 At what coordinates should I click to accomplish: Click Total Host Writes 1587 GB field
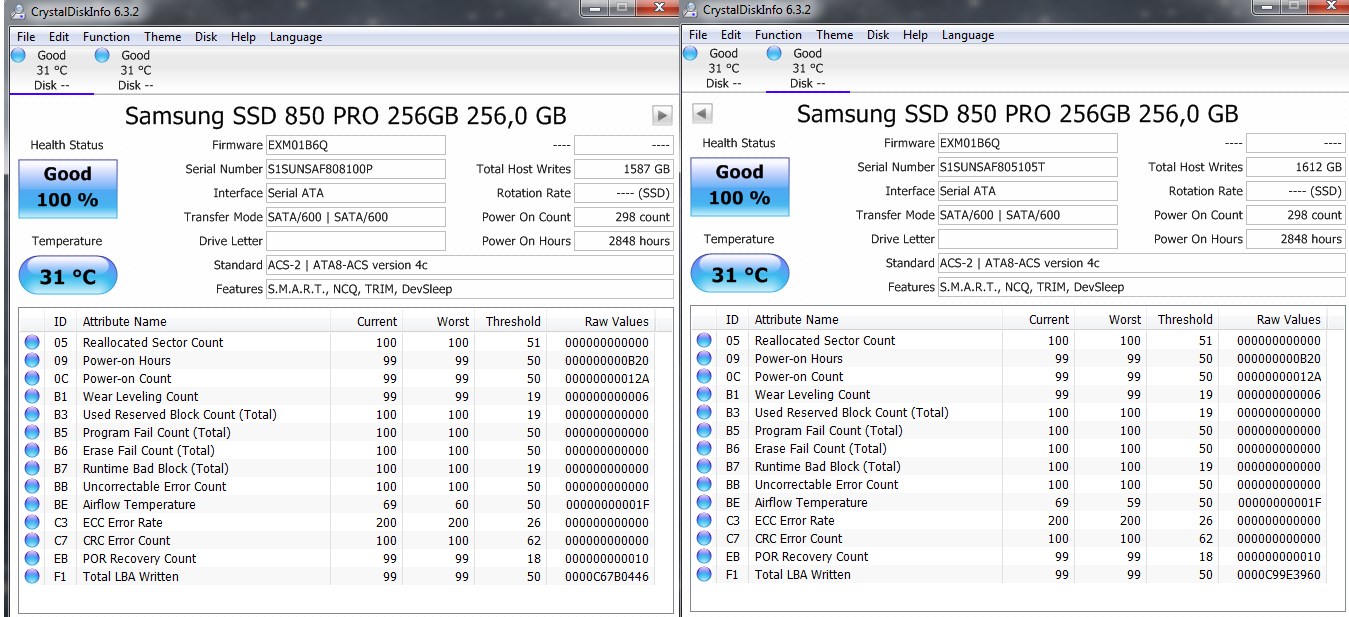point(624,169)
